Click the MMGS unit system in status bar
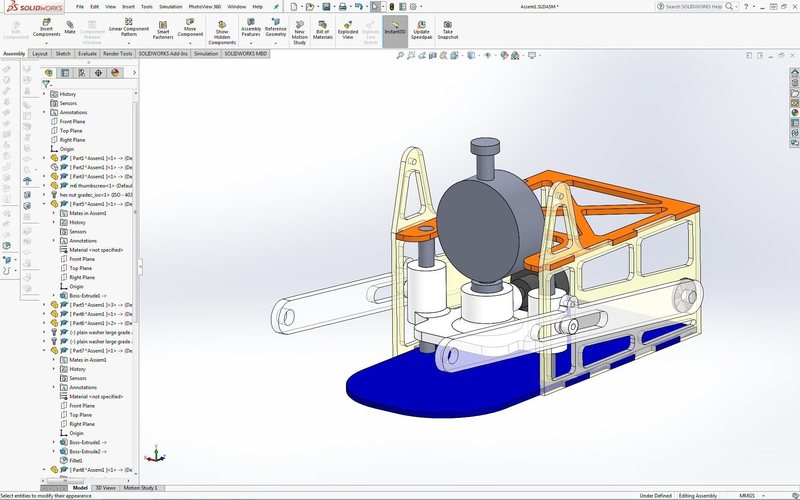This screenshot has height=500, width=800. click(746, 496)
